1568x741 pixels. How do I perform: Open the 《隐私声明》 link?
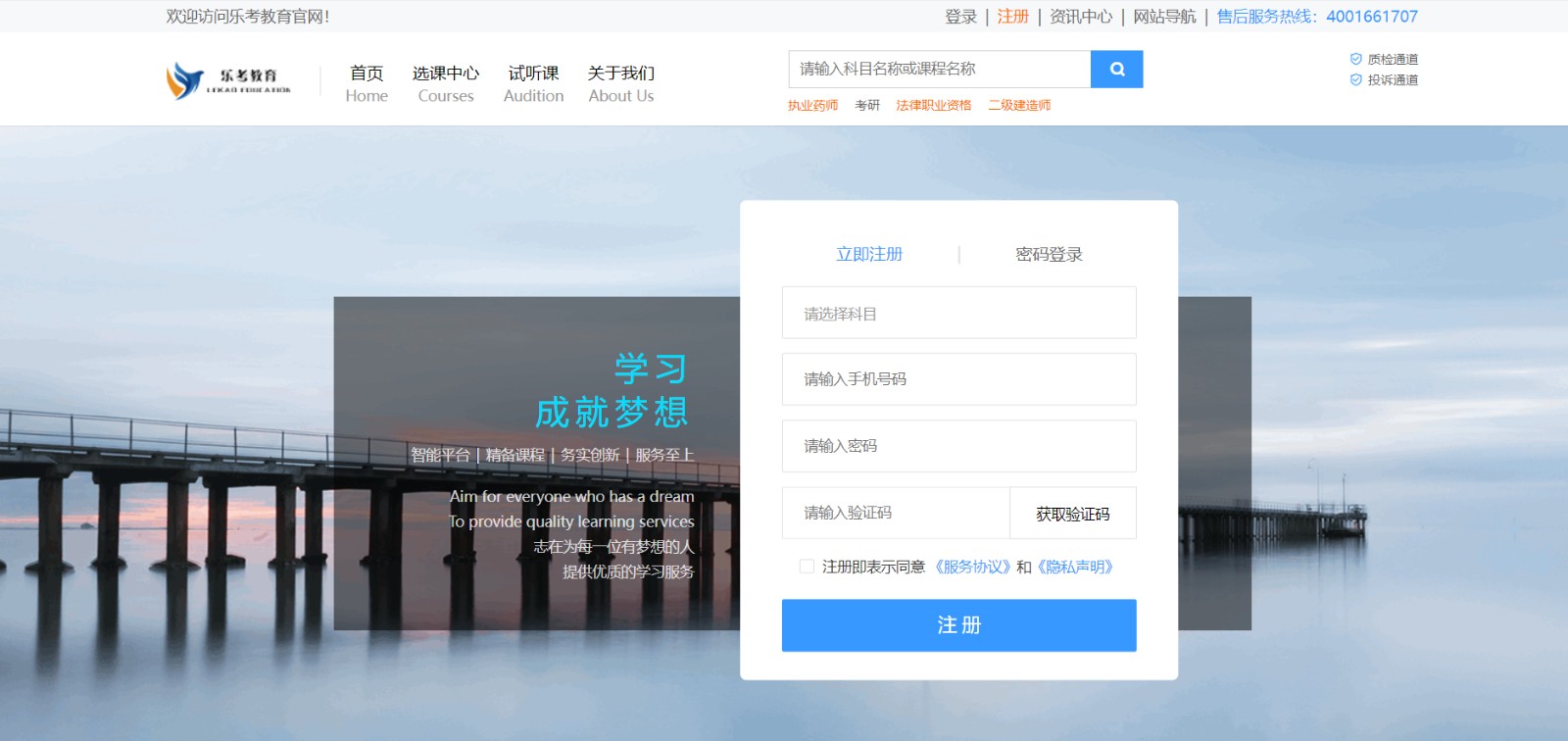(1075, 567)
